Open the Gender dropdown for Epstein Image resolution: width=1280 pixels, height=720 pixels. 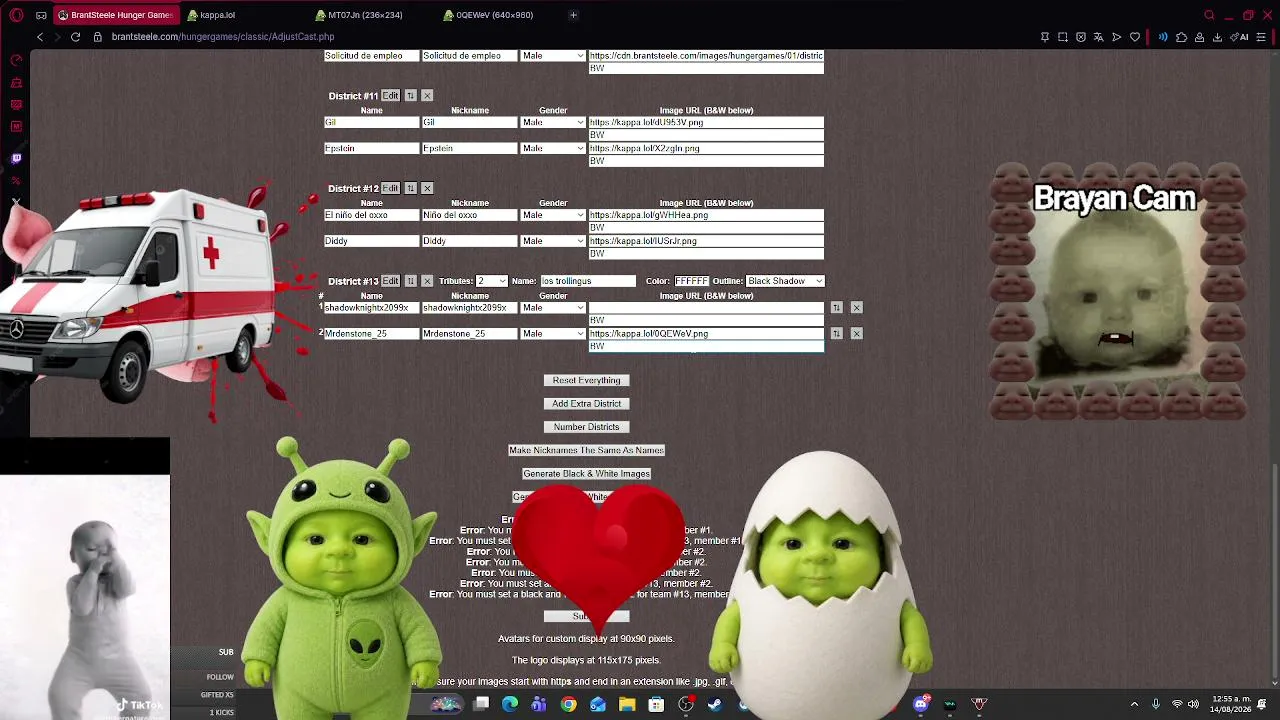point(553,148)
